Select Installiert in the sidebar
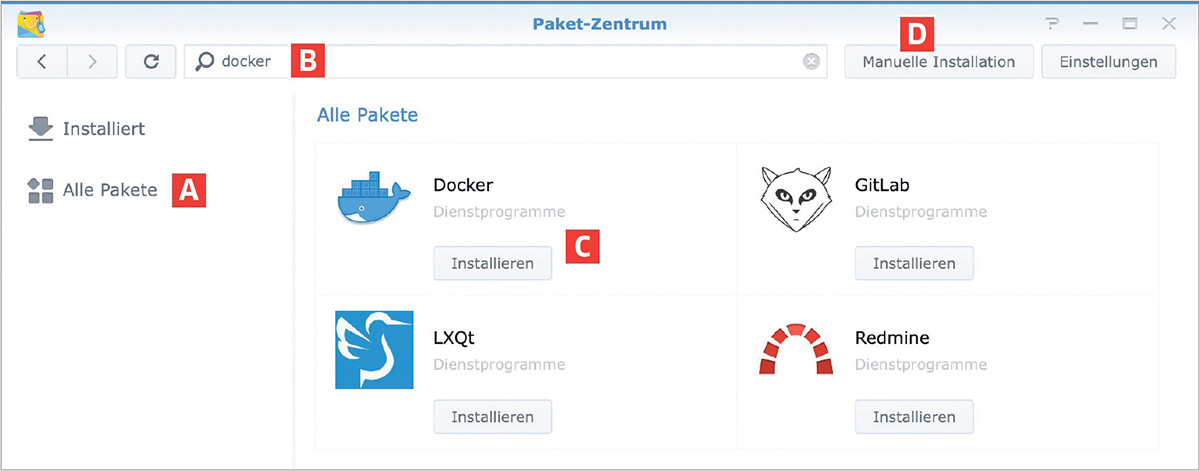1200x471 pixels. click(87, 129)
